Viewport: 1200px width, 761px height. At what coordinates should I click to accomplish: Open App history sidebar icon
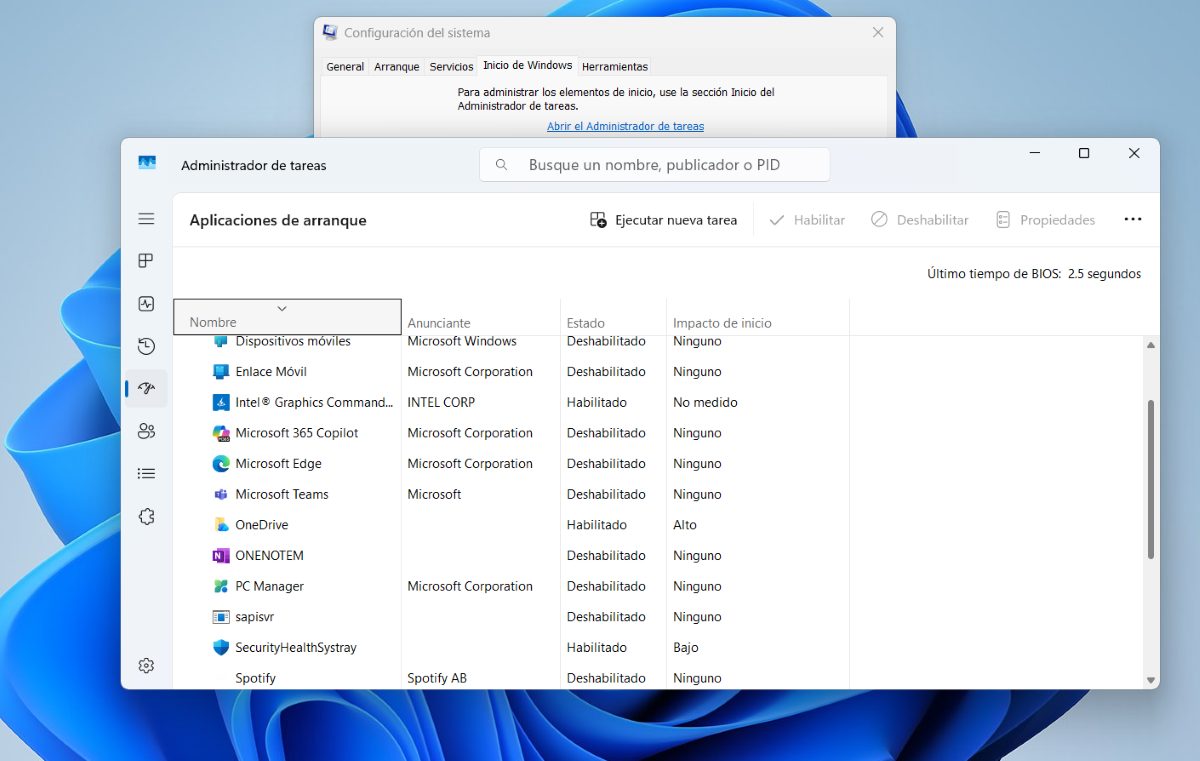(146, 347)
